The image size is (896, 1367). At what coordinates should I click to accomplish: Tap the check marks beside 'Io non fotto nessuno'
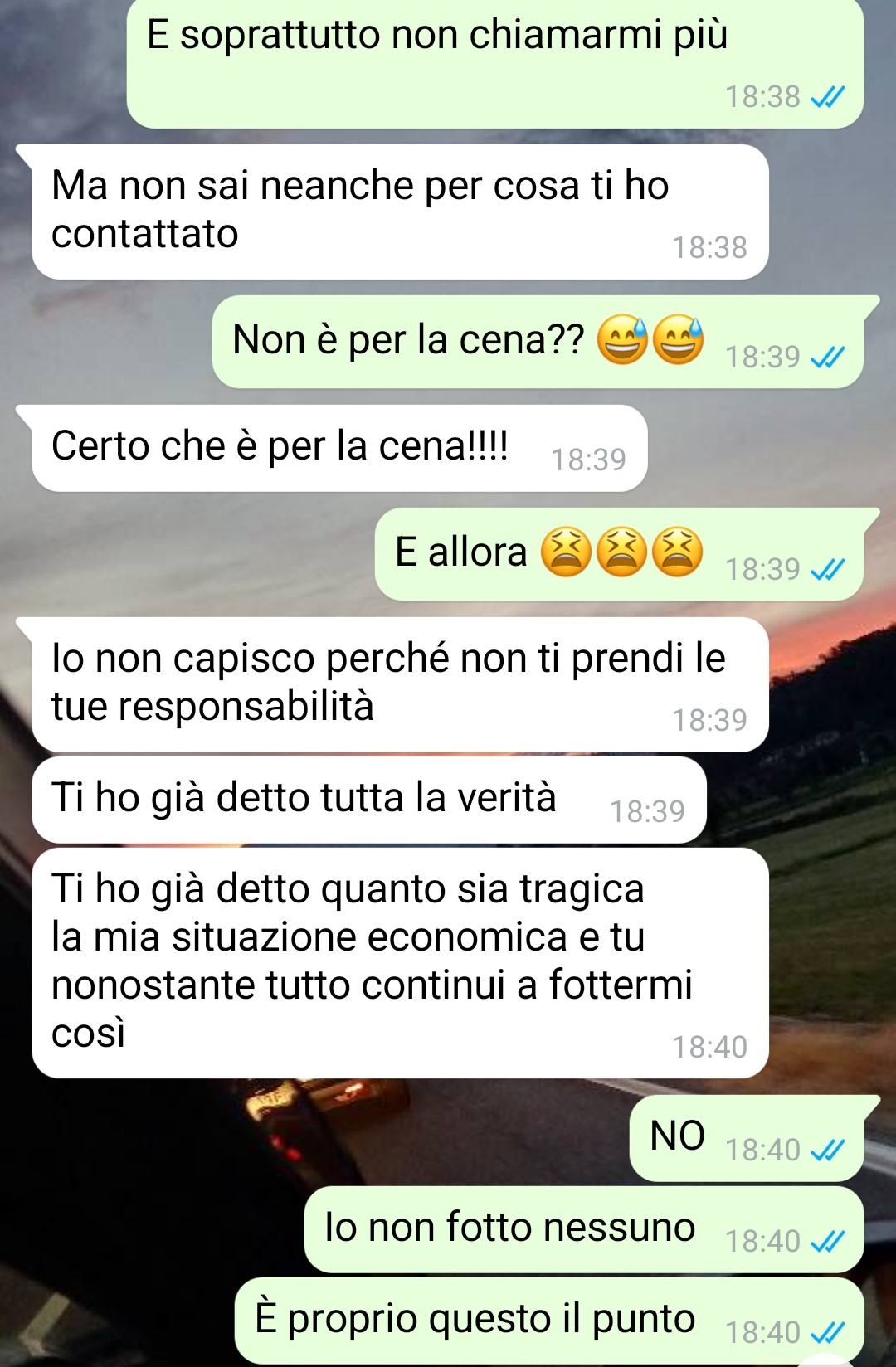(x=827, y=1242)
